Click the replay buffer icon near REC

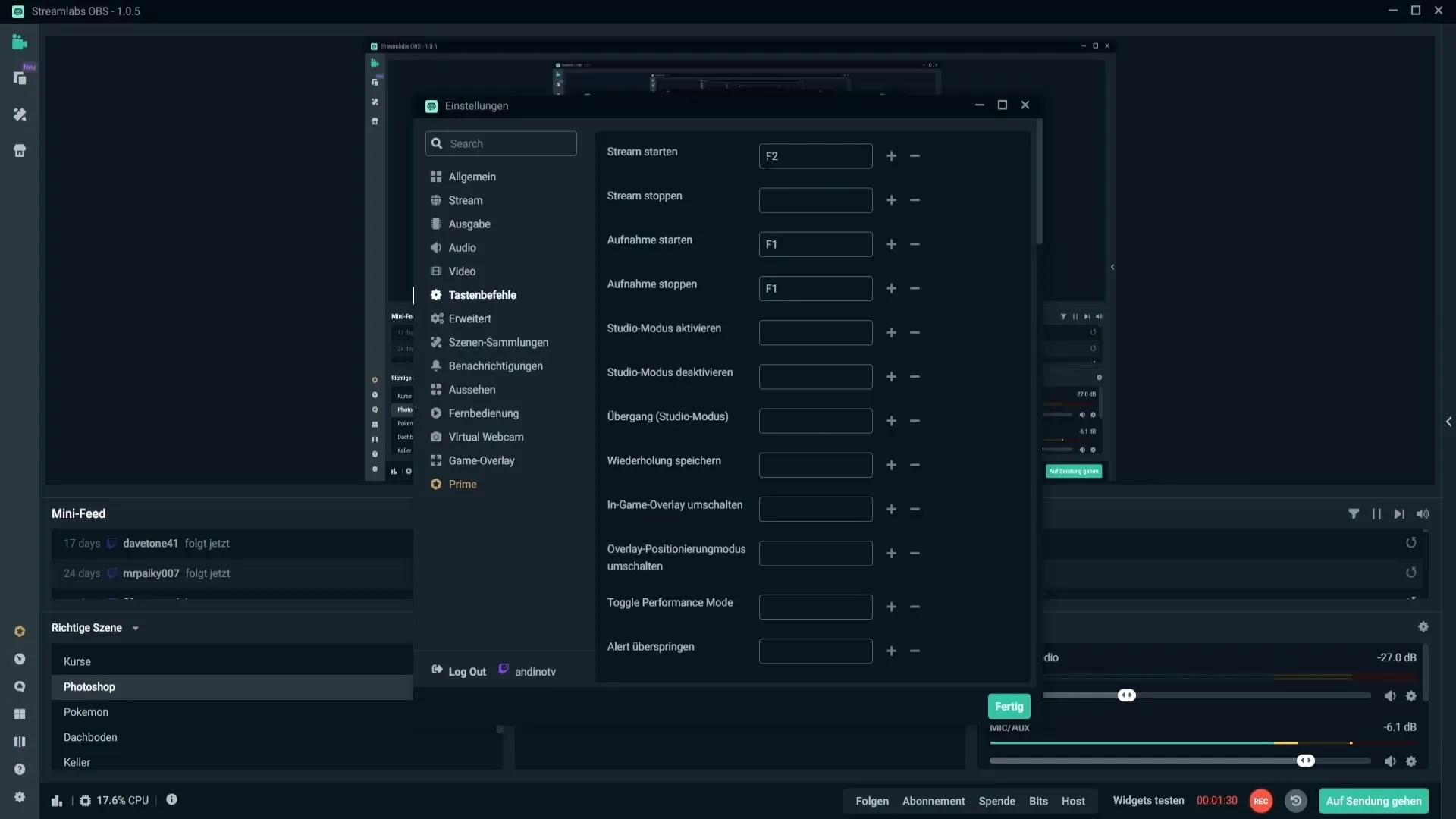[1296, 801]
